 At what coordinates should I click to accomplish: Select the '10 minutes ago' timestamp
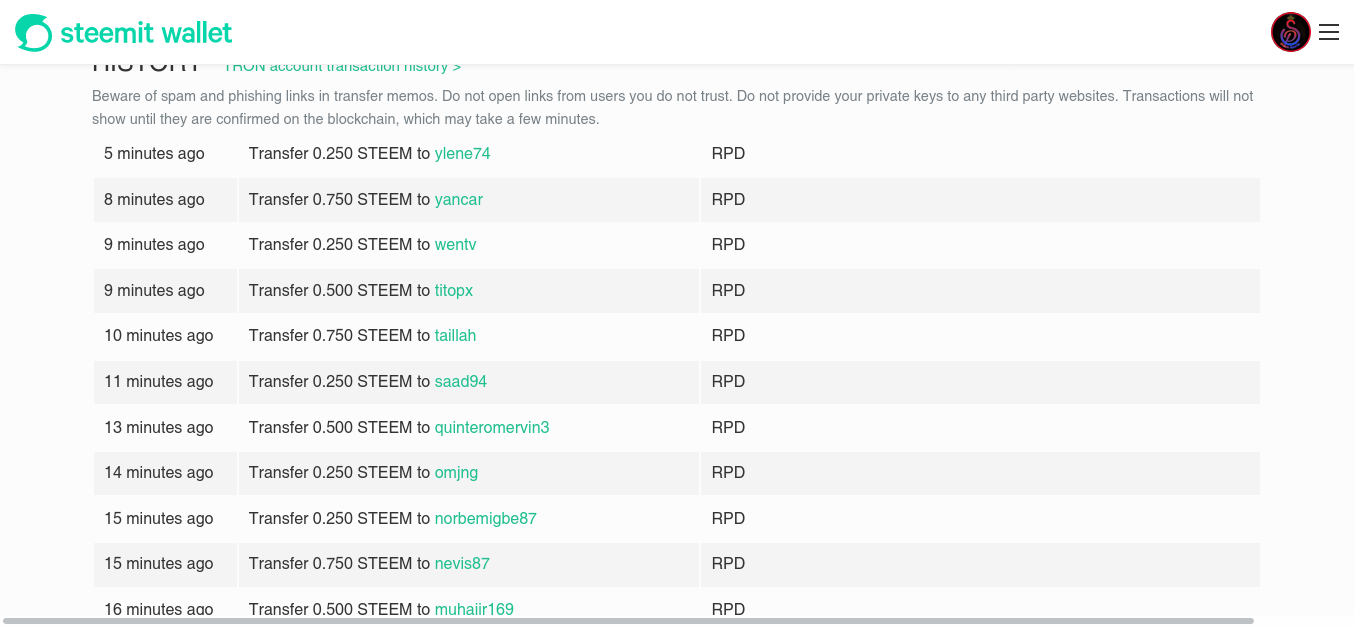(159, 336)
